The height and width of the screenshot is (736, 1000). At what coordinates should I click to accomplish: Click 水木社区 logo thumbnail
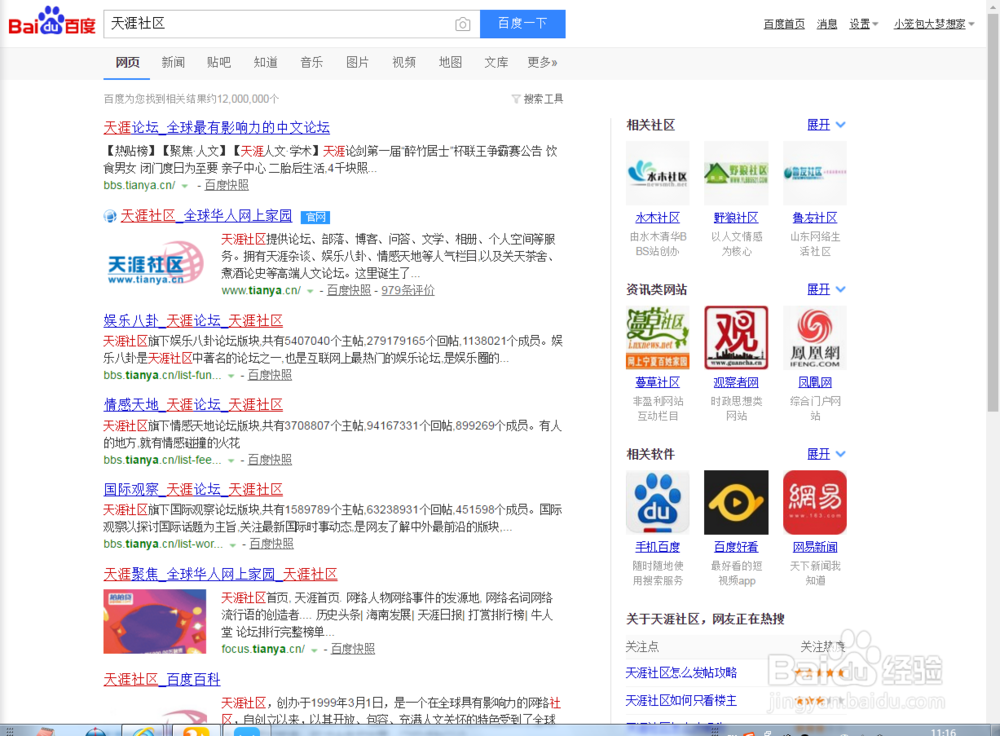click(658, 173)
